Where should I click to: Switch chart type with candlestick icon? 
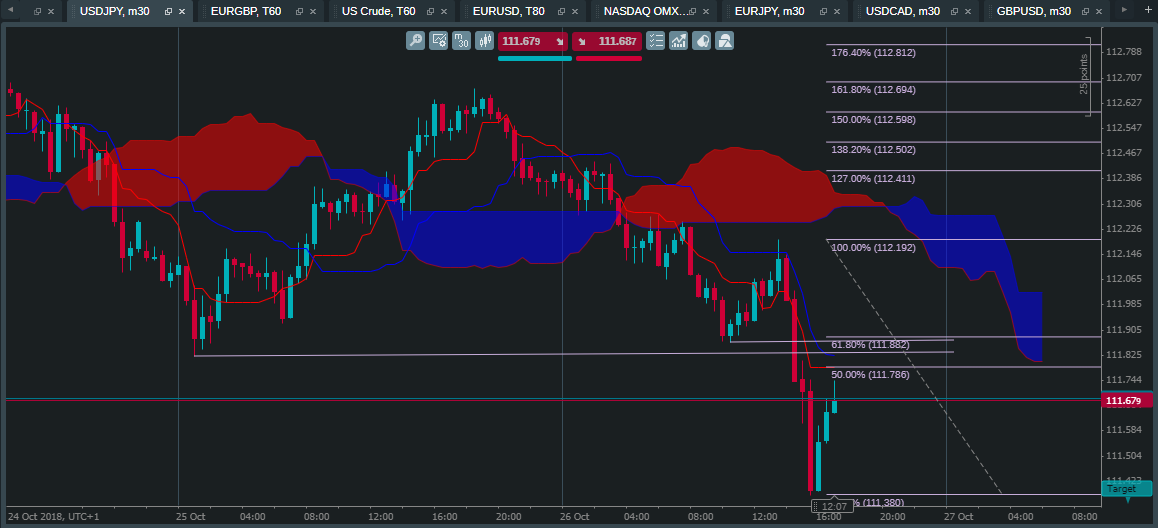tap(484, 41)
